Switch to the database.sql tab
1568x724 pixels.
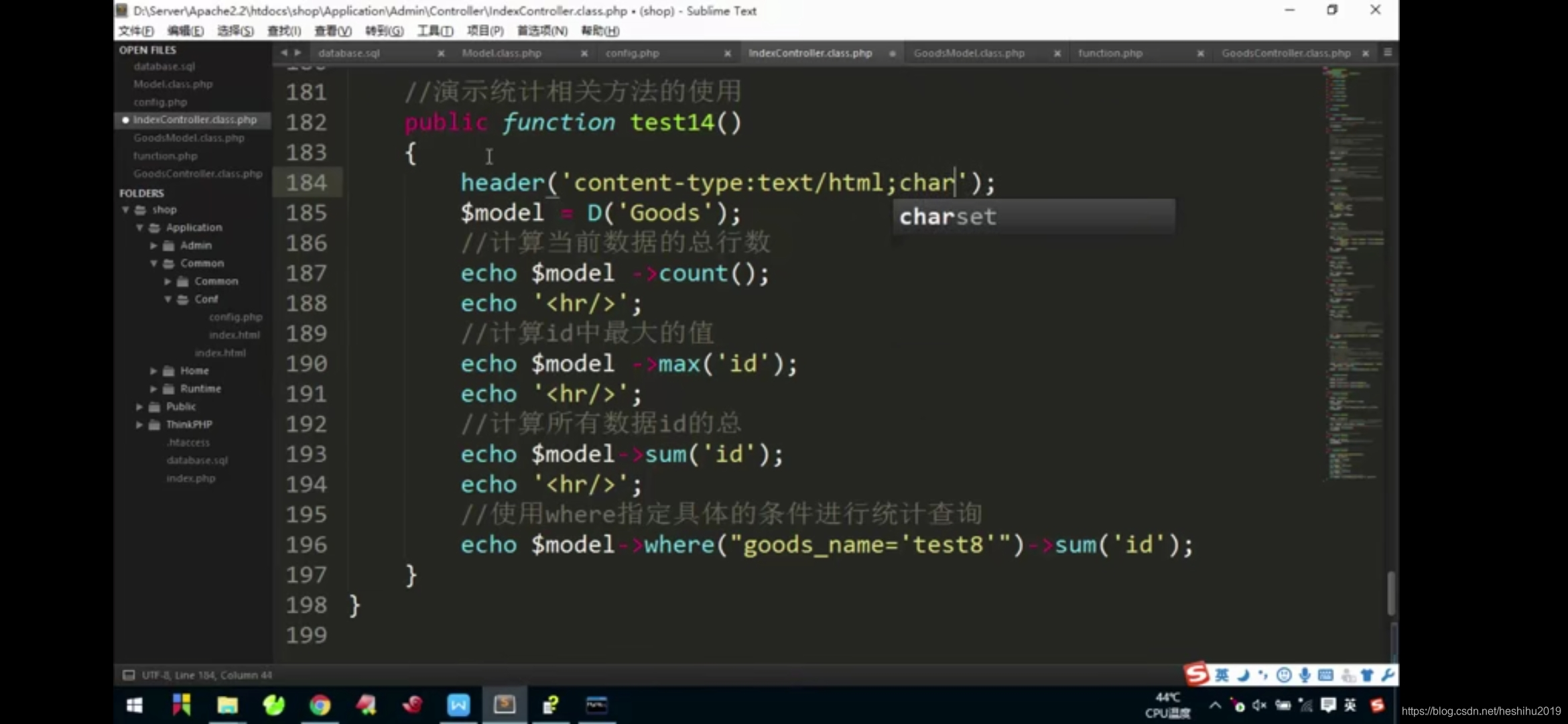[x=349, y=53]
